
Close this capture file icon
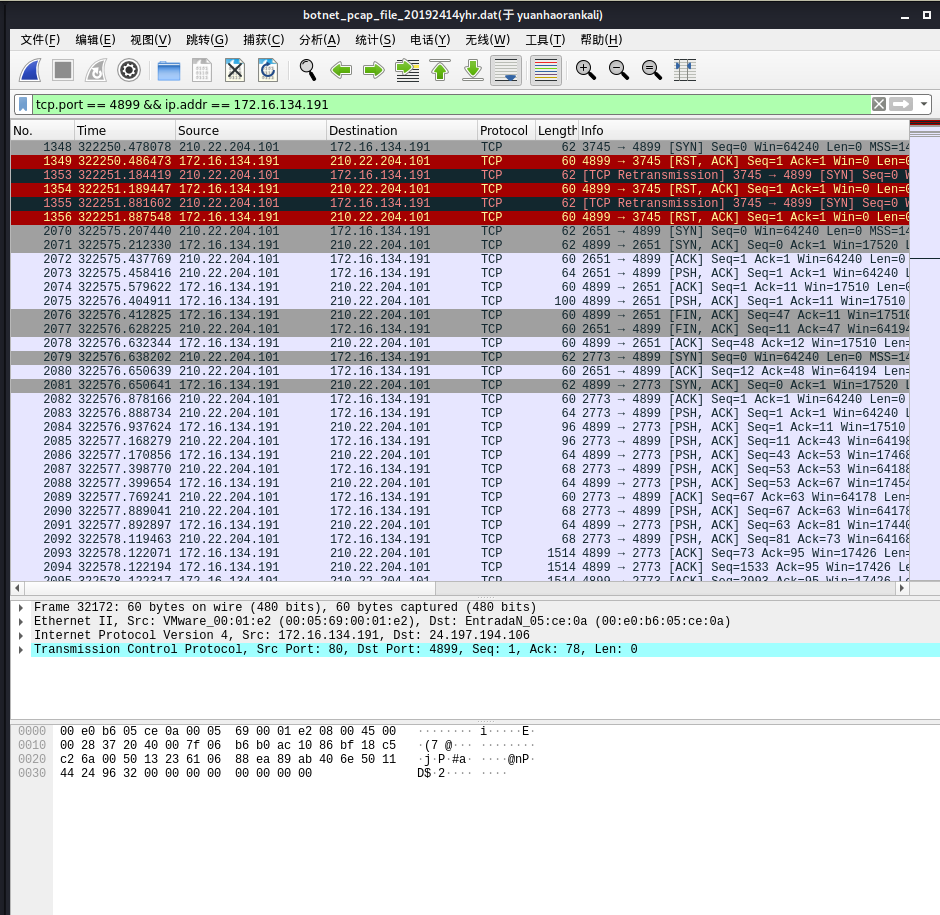coord(234,70)
